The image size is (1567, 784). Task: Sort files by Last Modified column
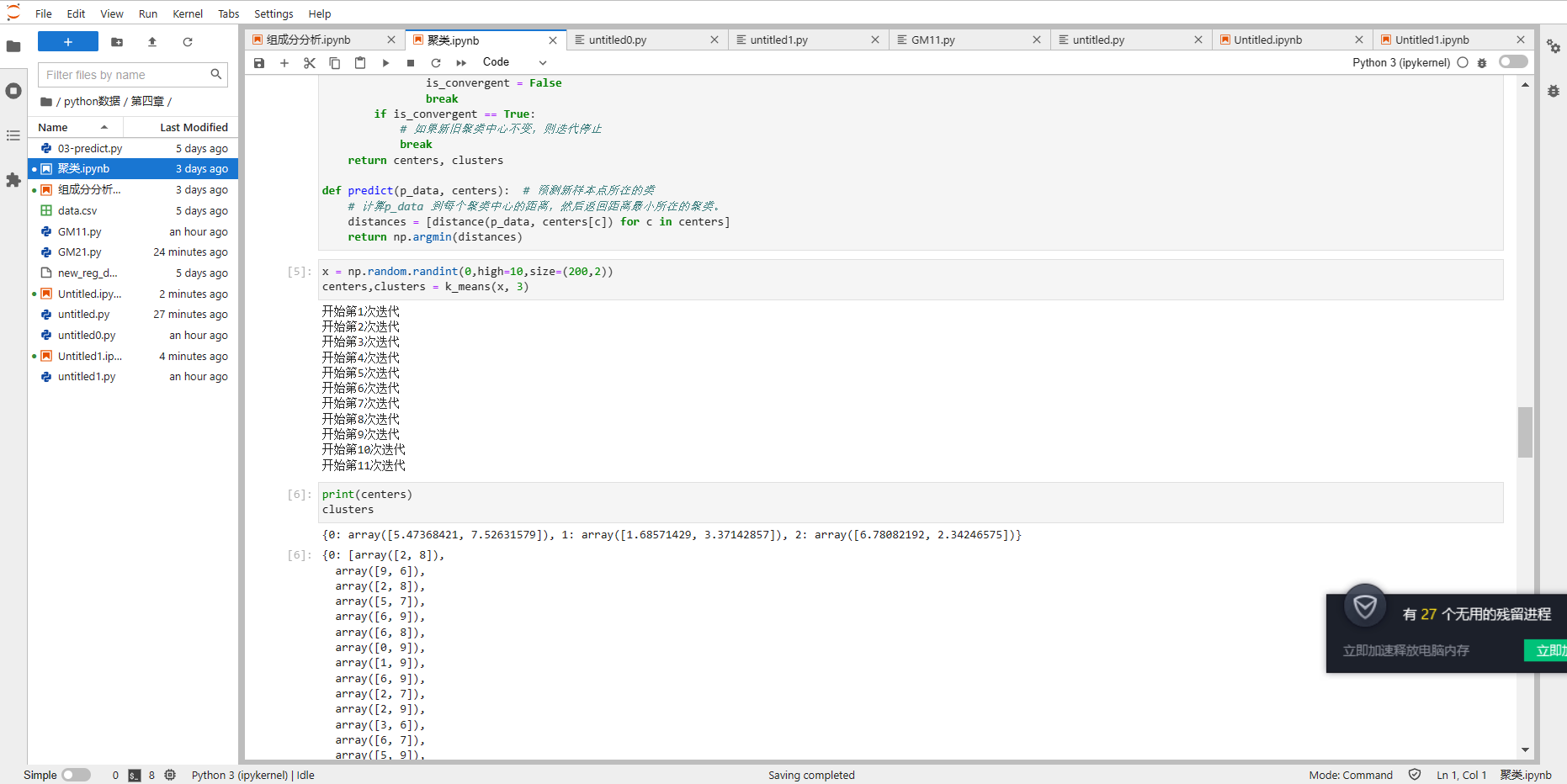181,127
